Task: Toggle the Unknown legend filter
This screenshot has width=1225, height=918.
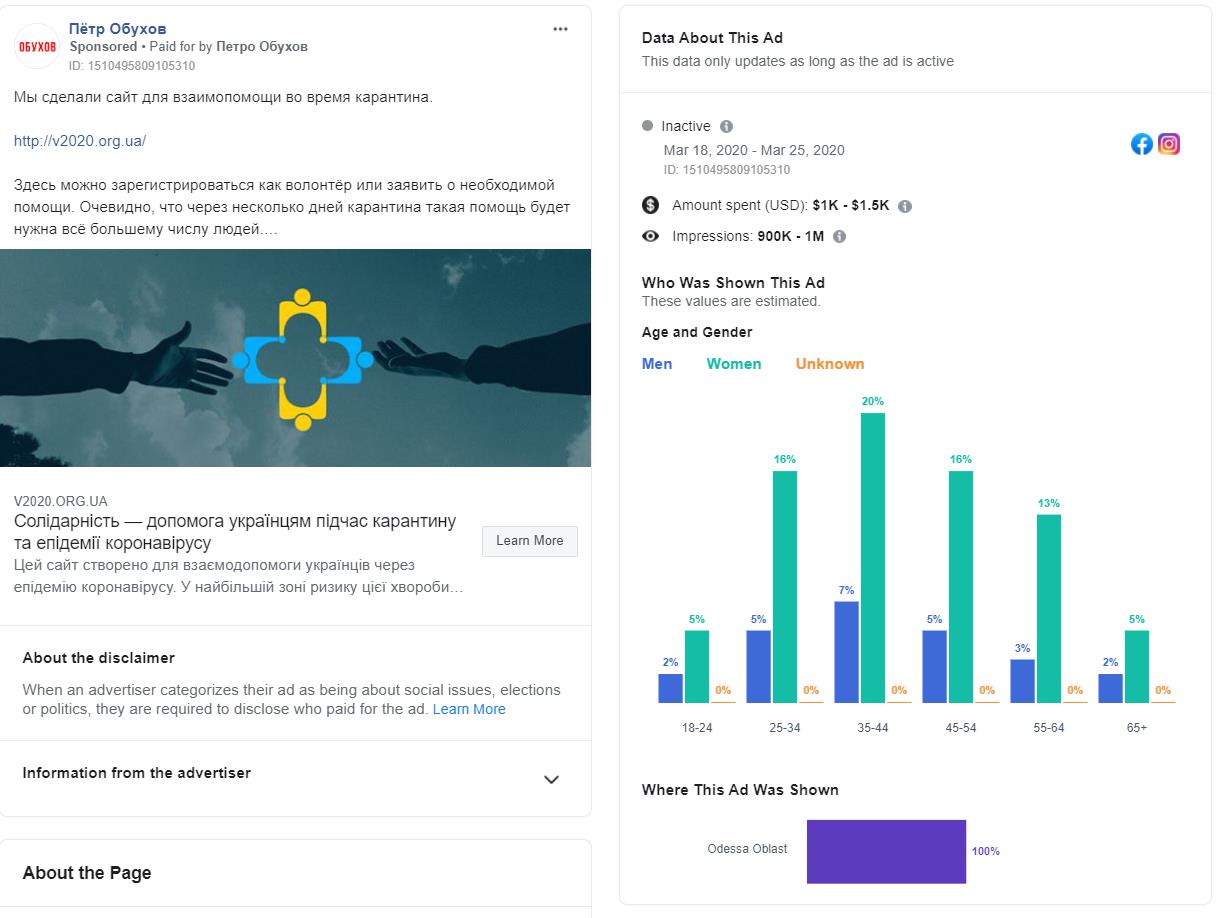Action: coord(830,364)
